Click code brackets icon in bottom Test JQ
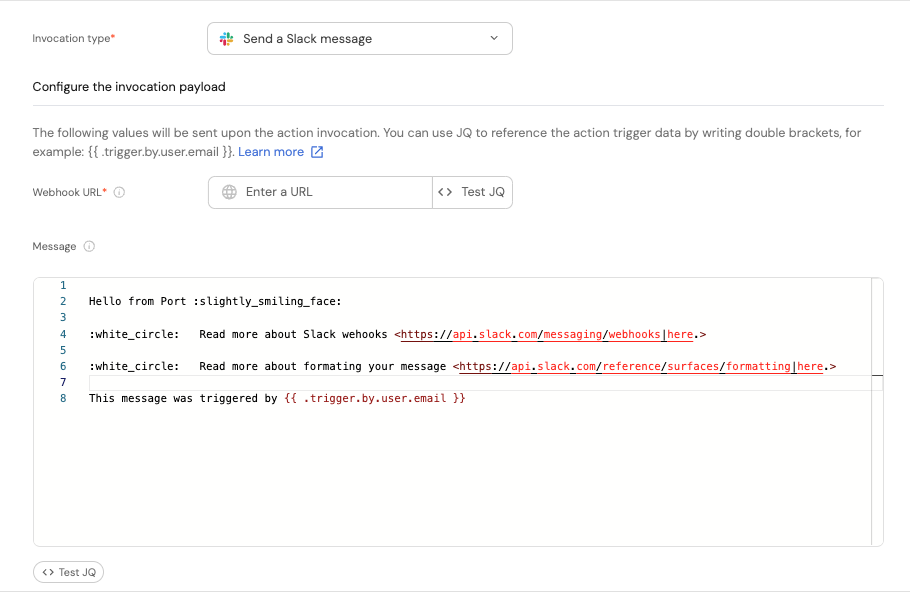This screenshot has height=592, width=910. (x=48, y=572)
